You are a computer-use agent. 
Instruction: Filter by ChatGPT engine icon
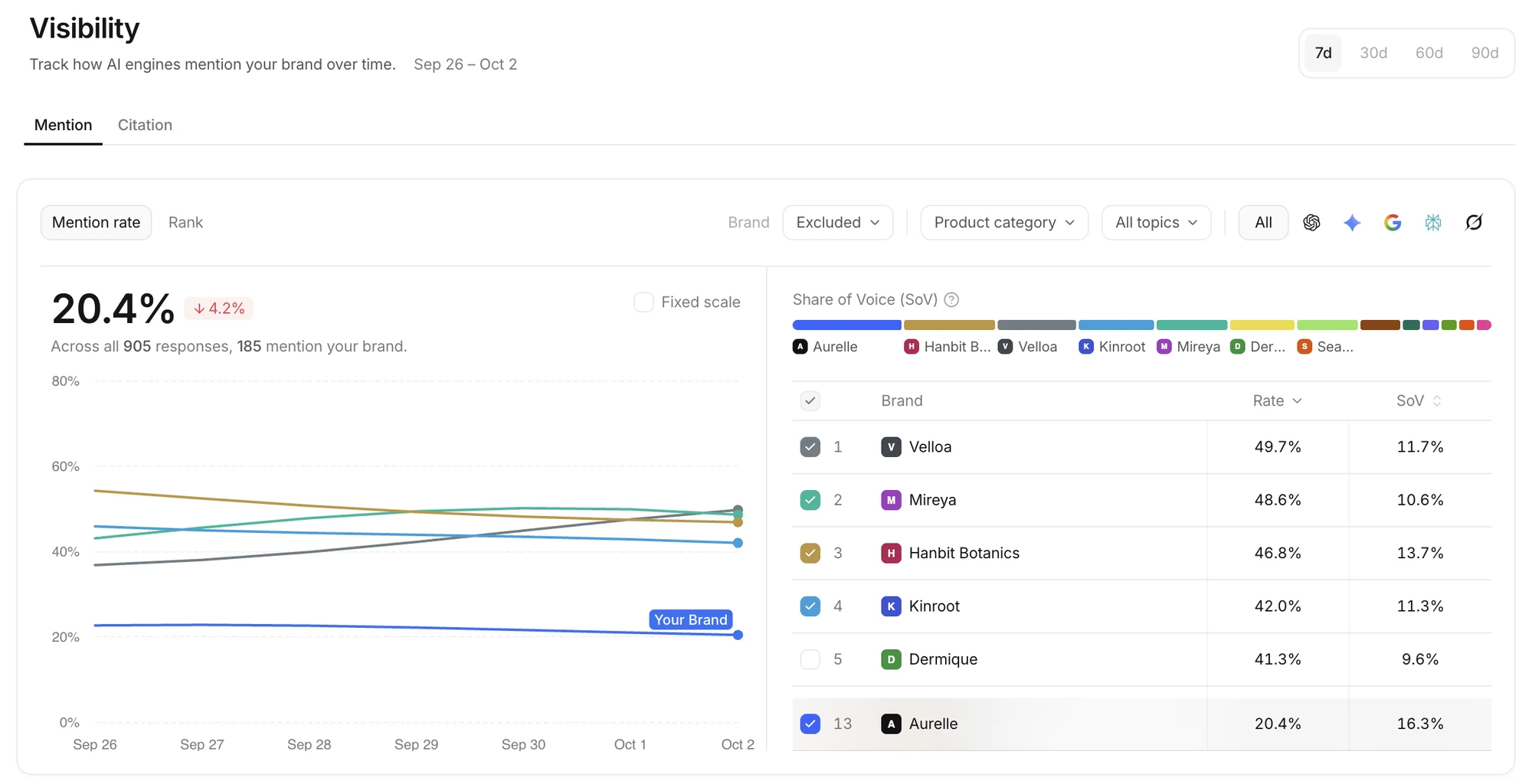(x=1311, y=223)
